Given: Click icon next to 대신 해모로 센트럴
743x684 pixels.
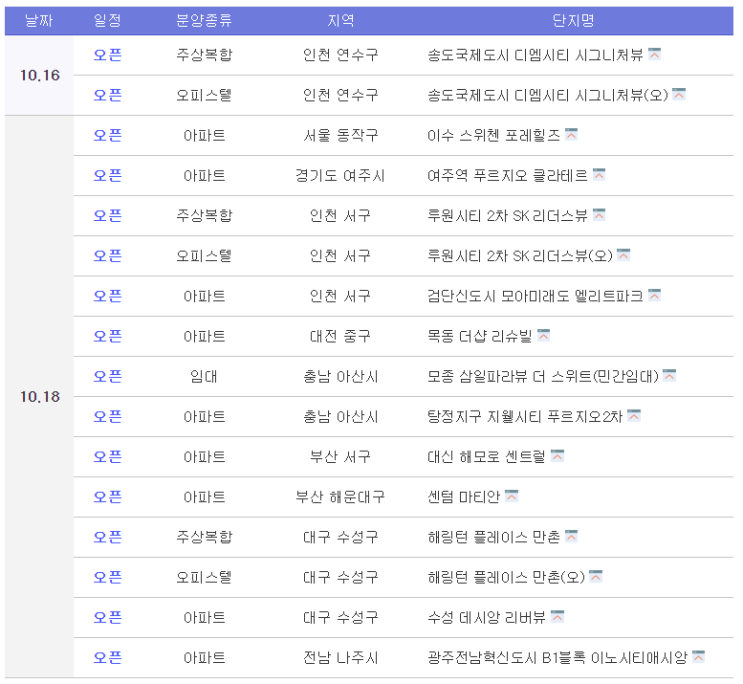Looking at the screenshot, I should [x=557, y=456].
